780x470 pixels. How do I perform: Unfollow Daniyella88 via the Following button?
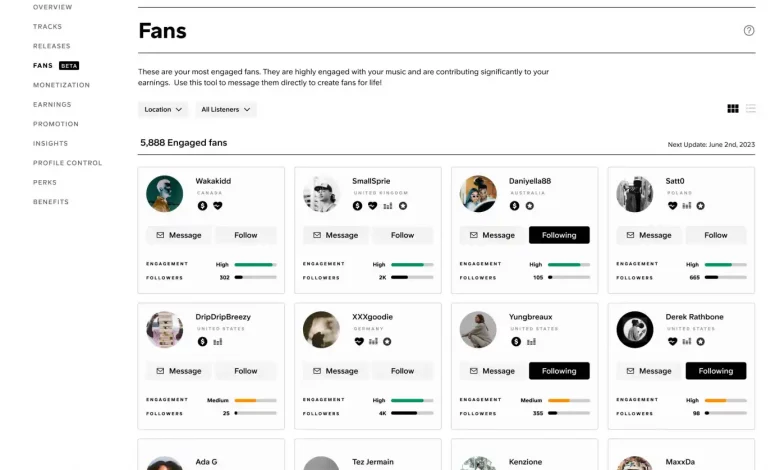pos(559,235)
